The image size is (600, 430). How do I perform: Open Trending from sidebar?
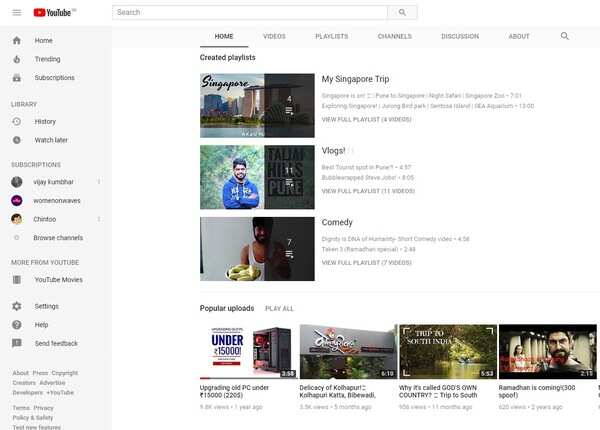point(47,59)
